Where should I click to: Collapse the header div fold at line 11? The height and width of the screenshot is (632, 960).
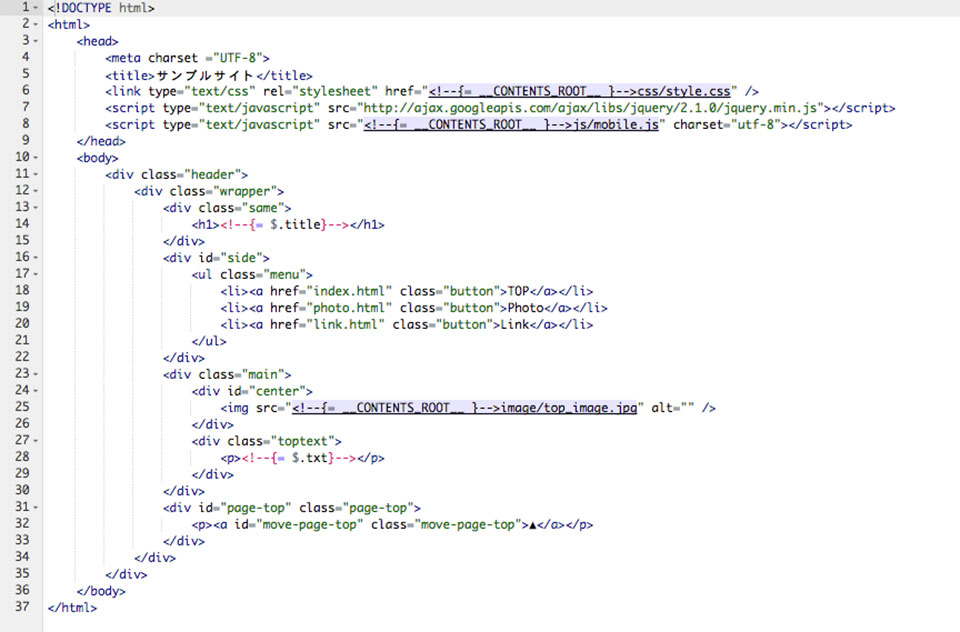click(x=36, y=175)
